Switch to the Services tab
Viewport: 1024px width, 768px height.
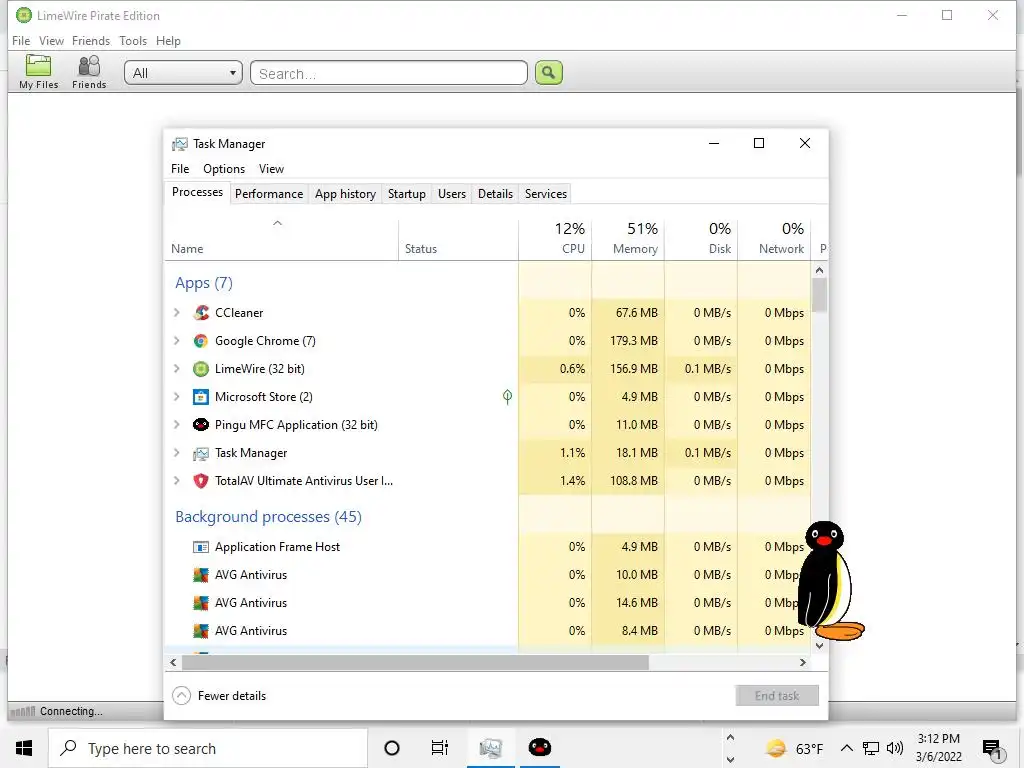click(x=546, y=194)
